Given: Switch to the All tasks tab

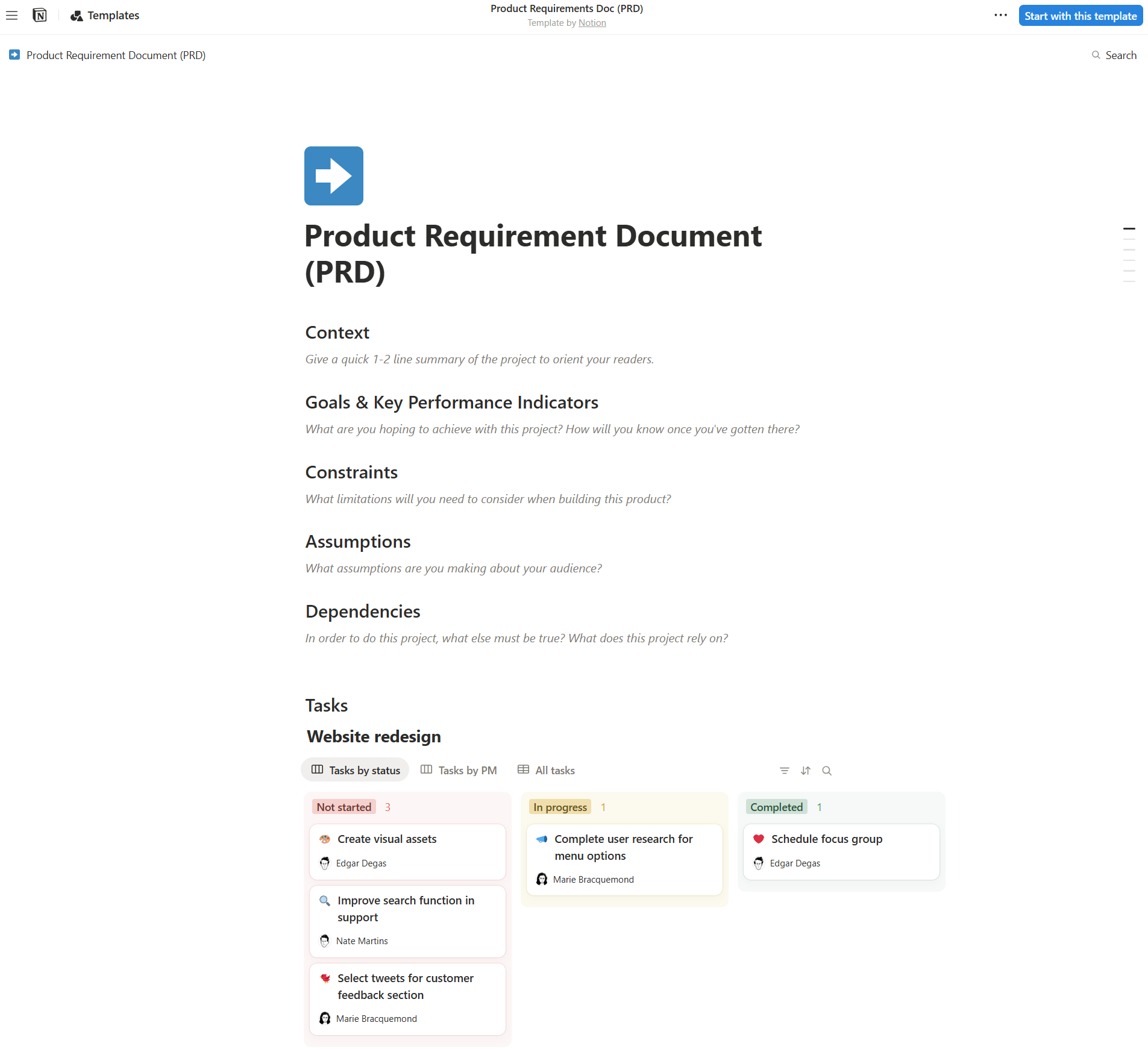Looking at the screenshot, I should pos(546,770).
